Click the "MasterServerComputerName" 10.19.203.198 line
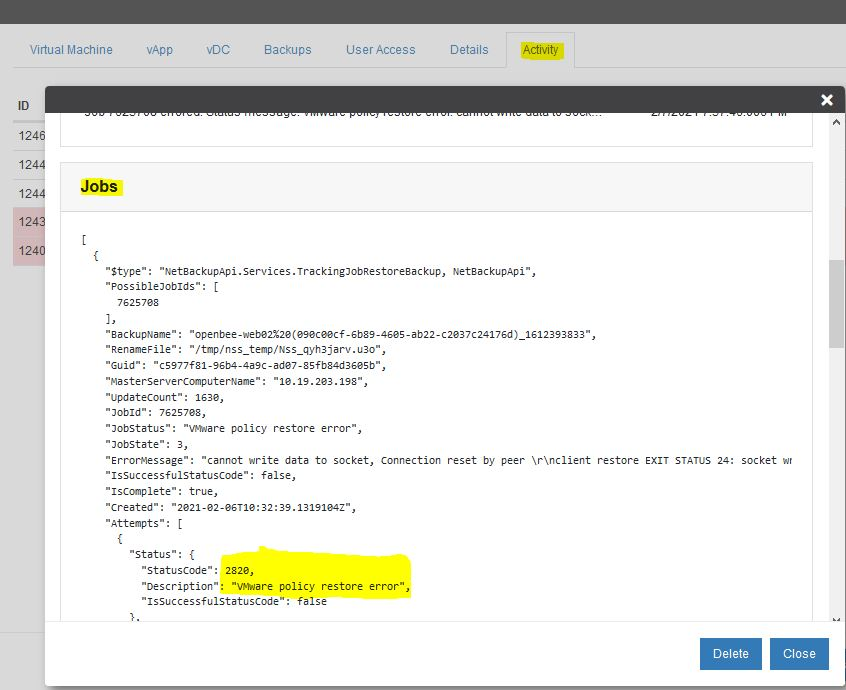 click(236, 381)
